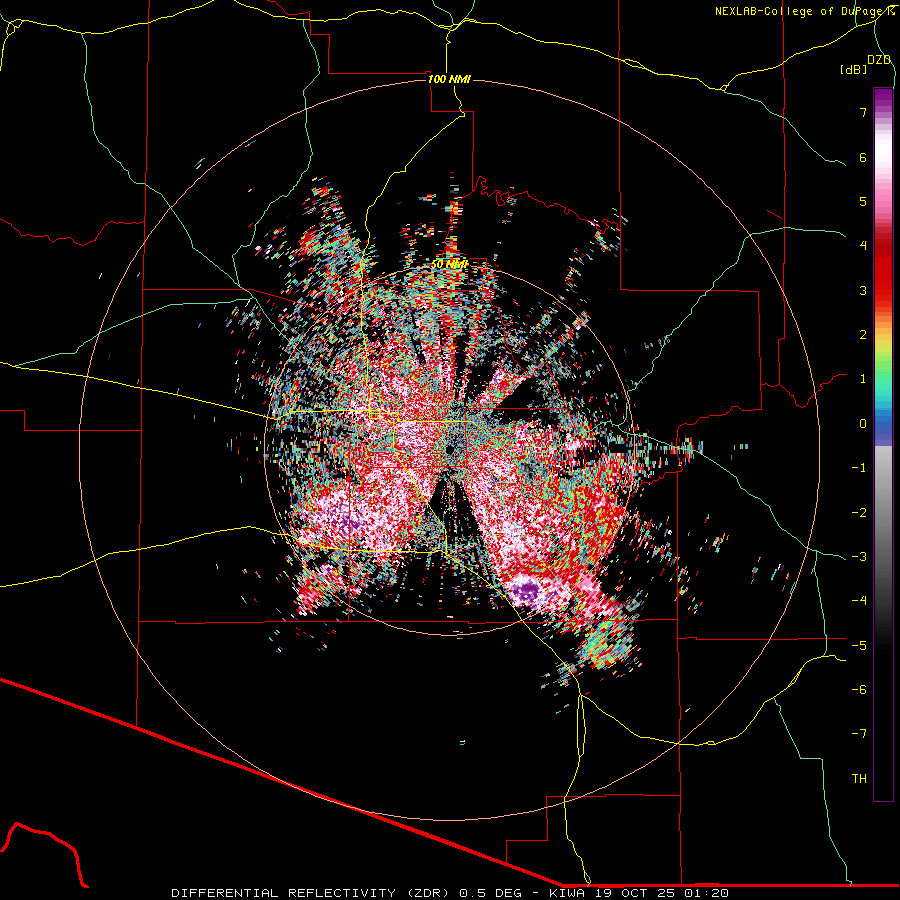Click the purple high-ZDR core southeast of radar
The height and width of the screenshot is (900, 900).
[x=529, y=592]
